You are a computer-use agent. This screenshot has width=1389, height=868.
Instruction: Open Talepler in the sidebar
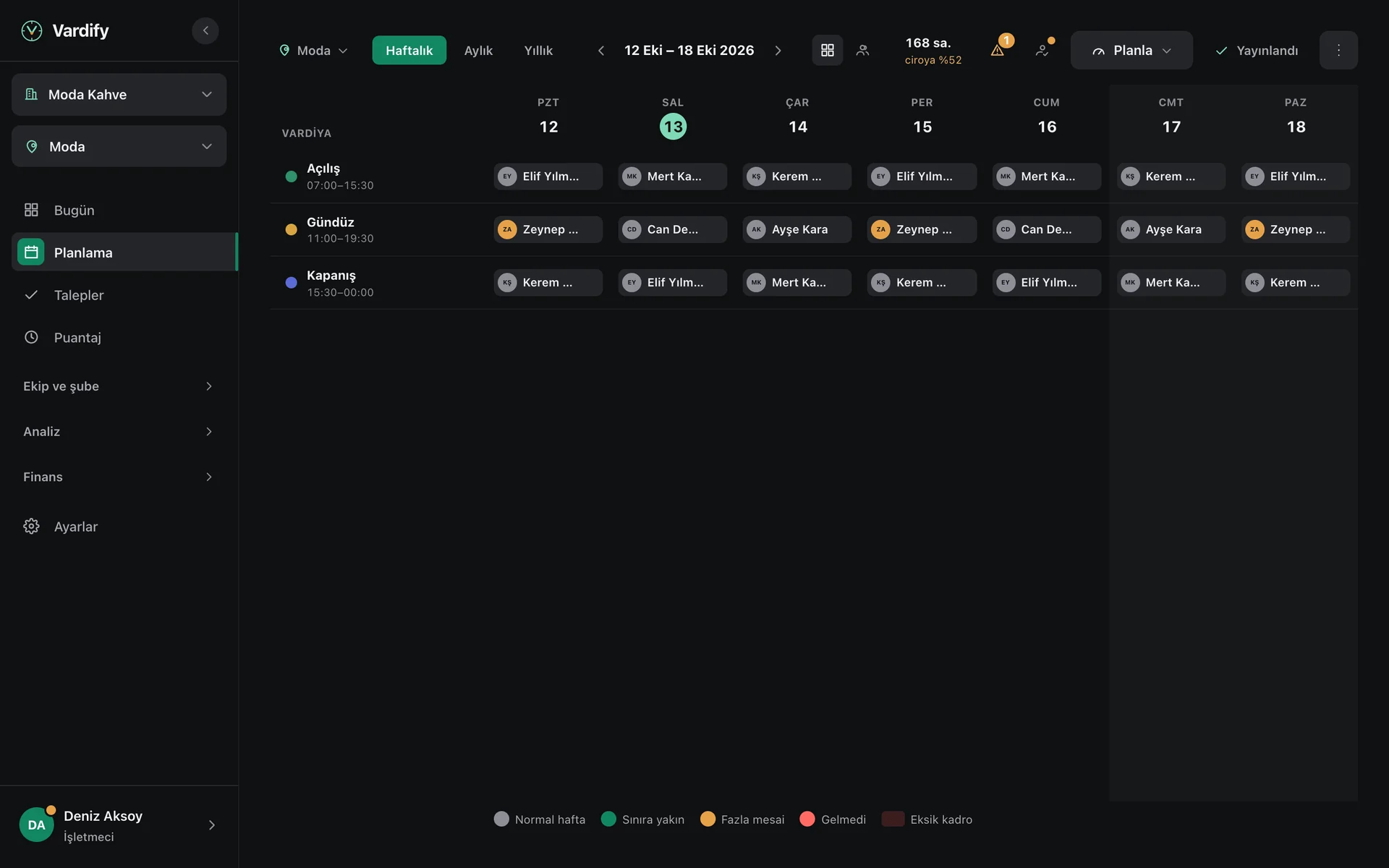coord(119,294)
